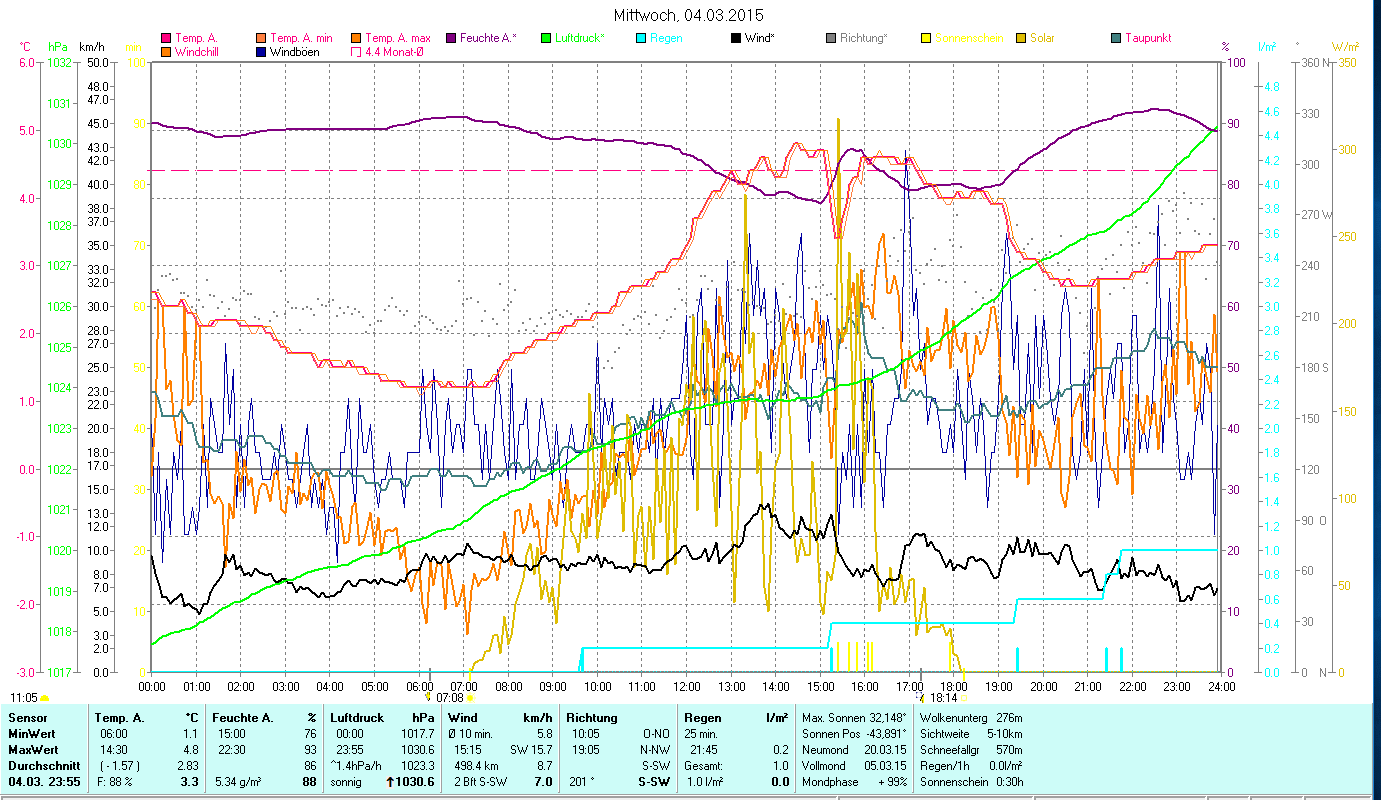Screen dimensions: 1381x800
Task: Select the Regen column header in table
Action: [703, 717]
